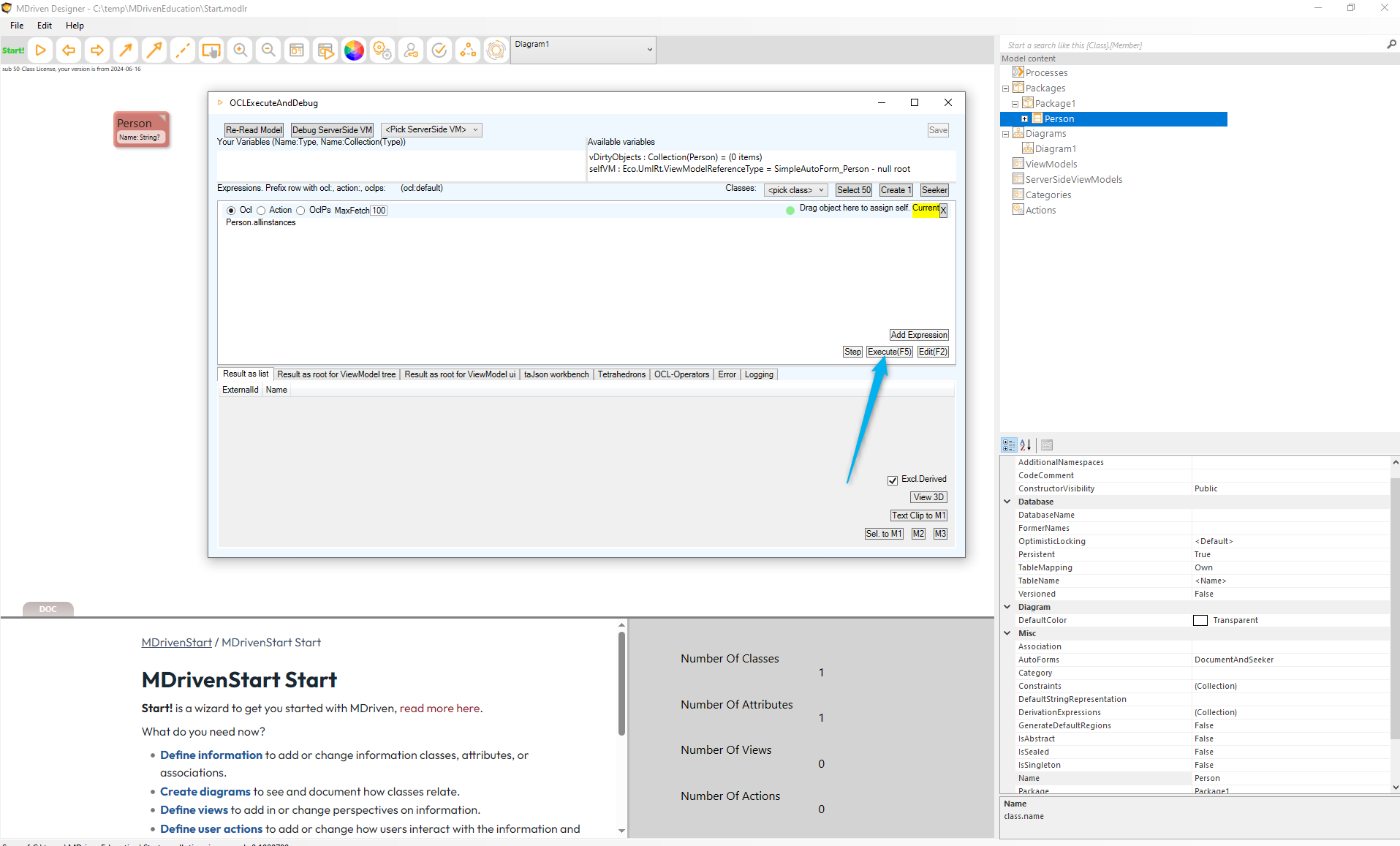
Task: Click the checkmark validate model icon
Action: coord(439,50)
